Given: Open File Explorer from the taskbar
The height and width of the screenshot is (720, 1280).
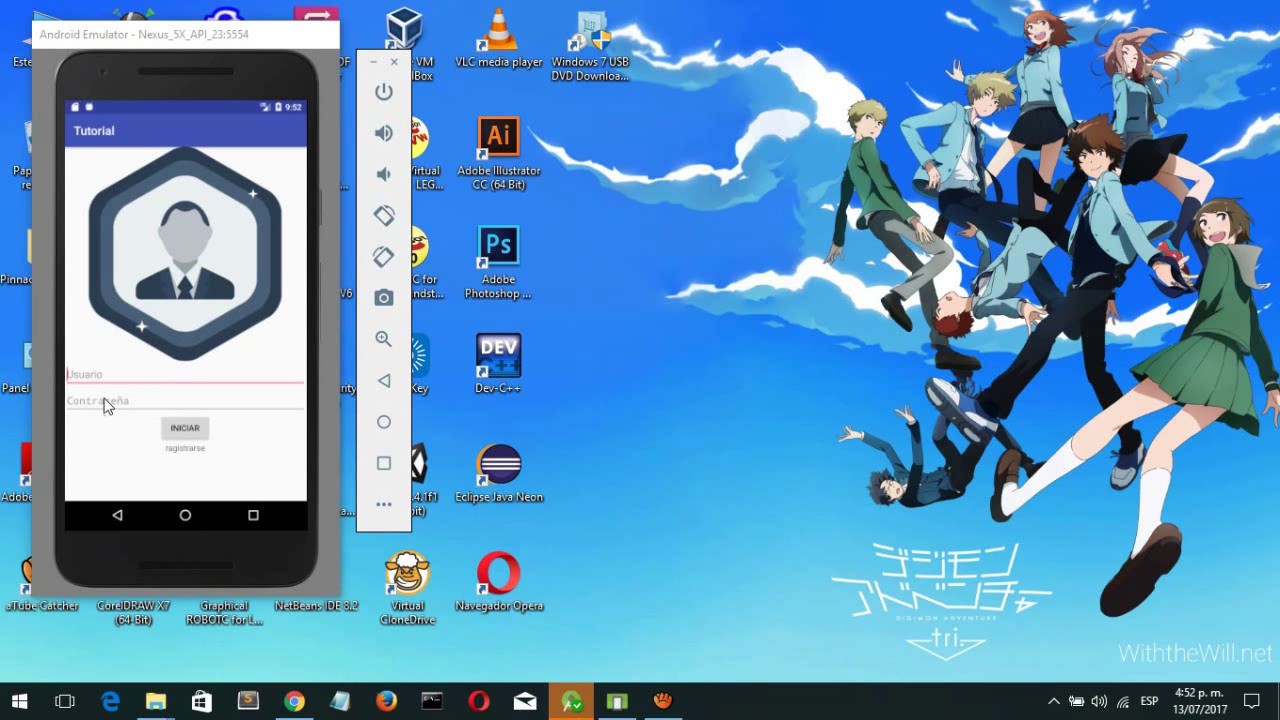Looking at the screenshot, I should tap(156, 701).
